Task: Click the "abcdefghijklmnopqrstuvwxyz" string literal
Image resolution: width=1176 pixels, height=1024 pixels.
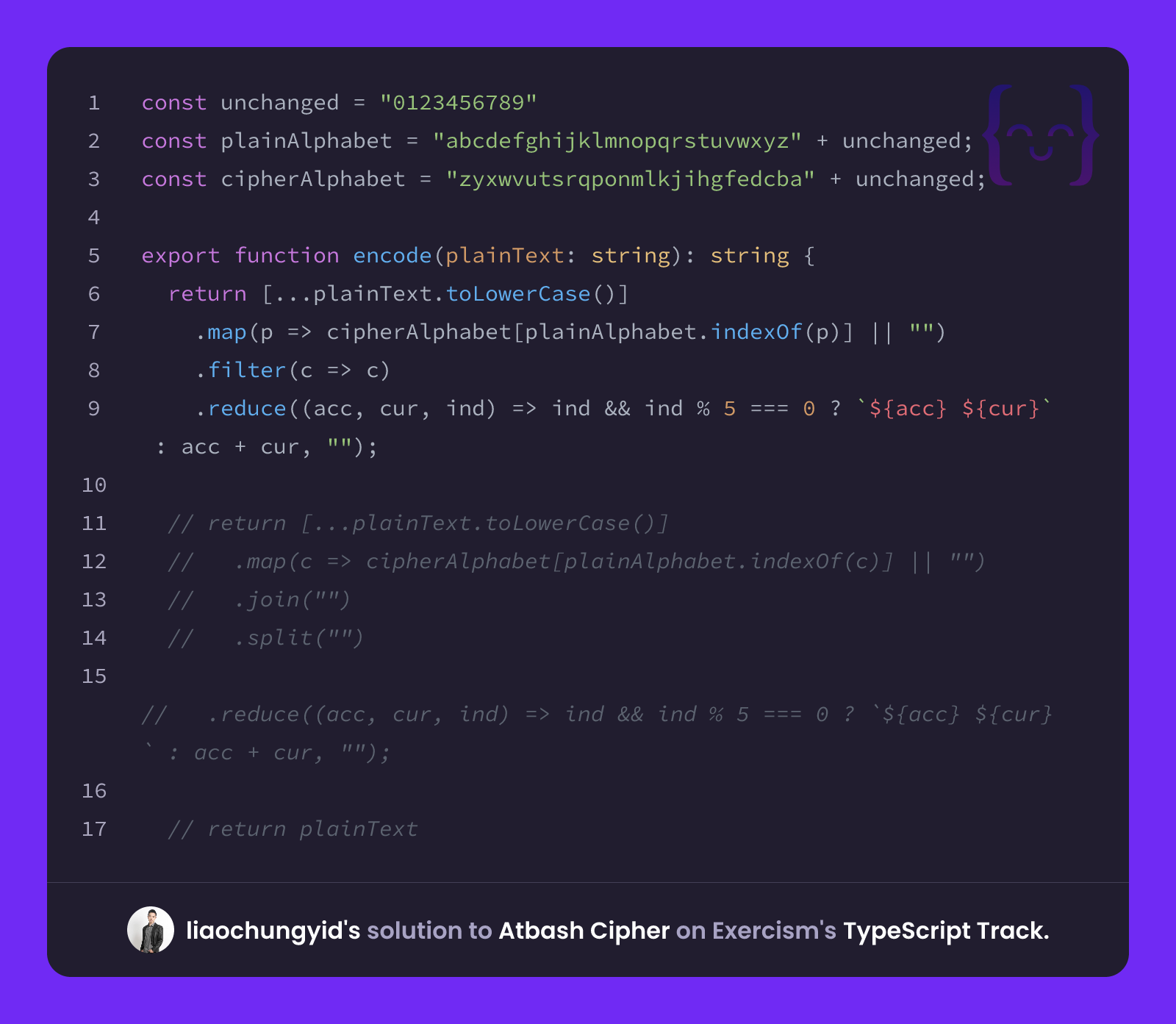Action: coord(617,140)
